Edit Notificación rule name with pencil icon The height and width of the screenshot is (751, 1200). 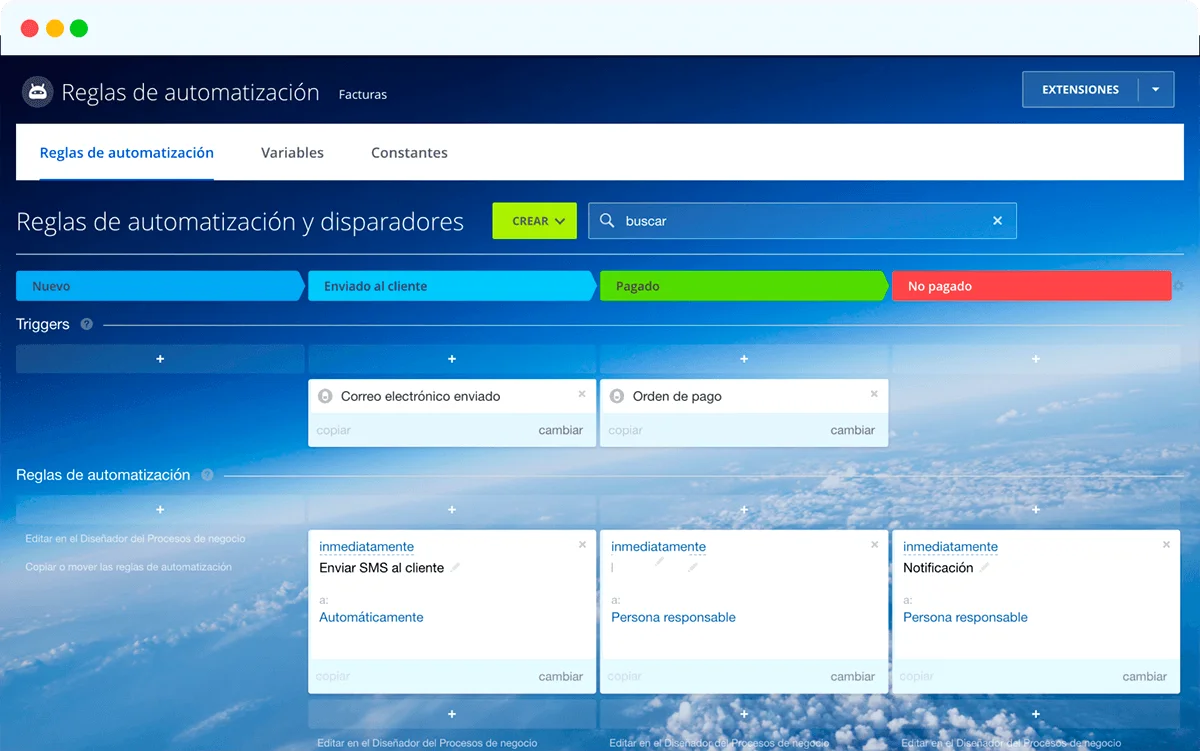coord(984,568)
